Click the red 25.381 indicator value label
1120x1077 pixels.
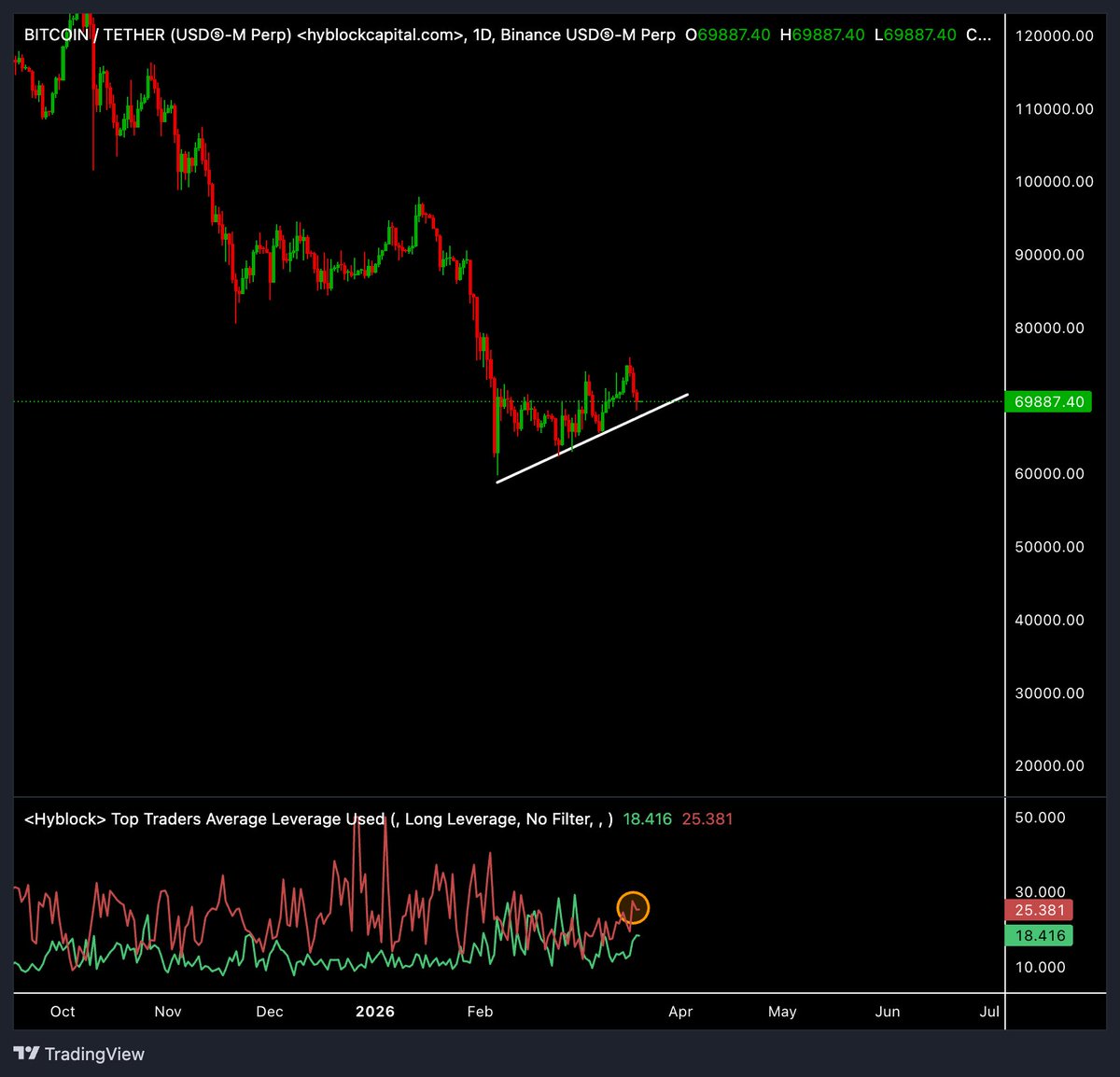(1040, 910)
